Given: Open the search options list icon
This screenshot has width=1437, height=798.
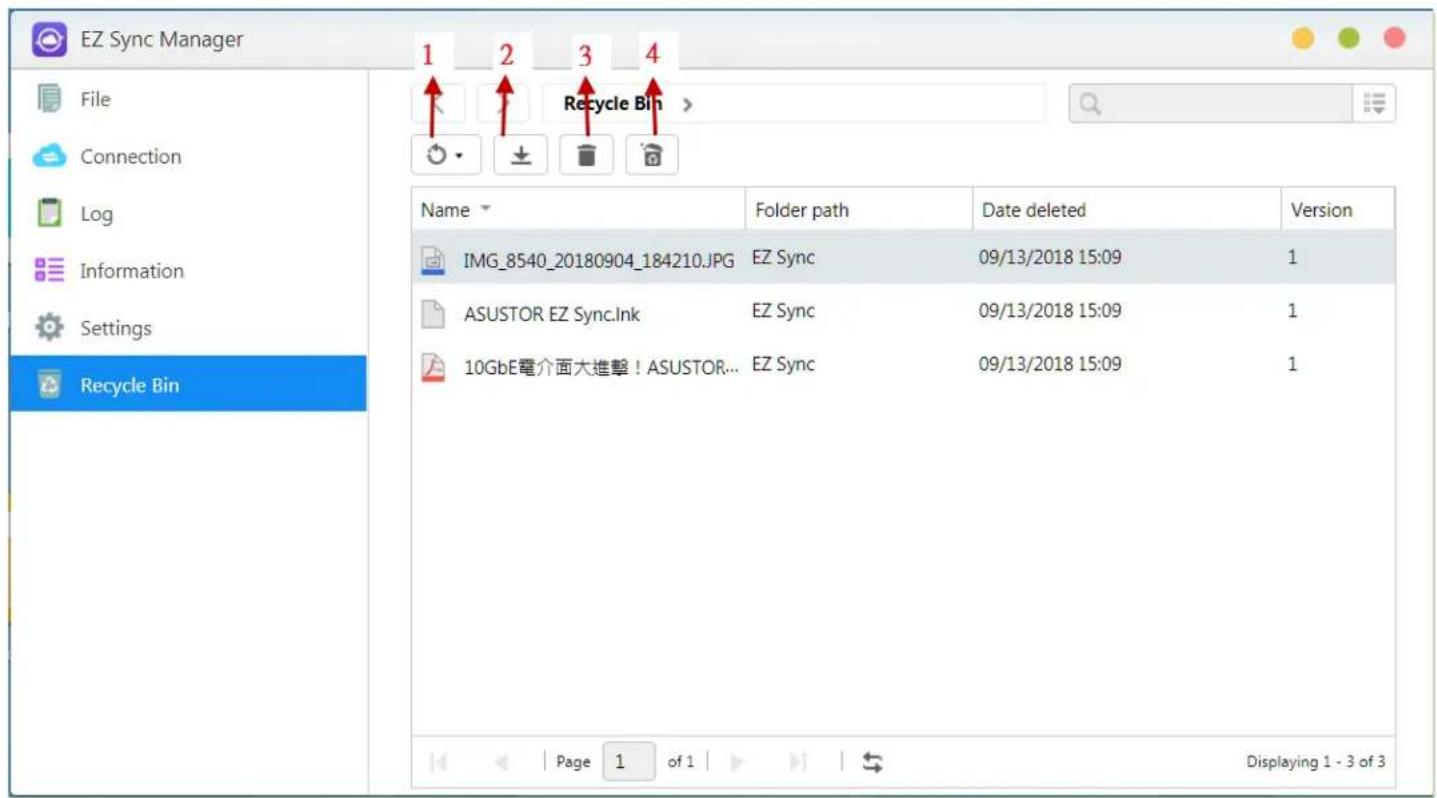Looking at the screenshot, I should 1375,103.
